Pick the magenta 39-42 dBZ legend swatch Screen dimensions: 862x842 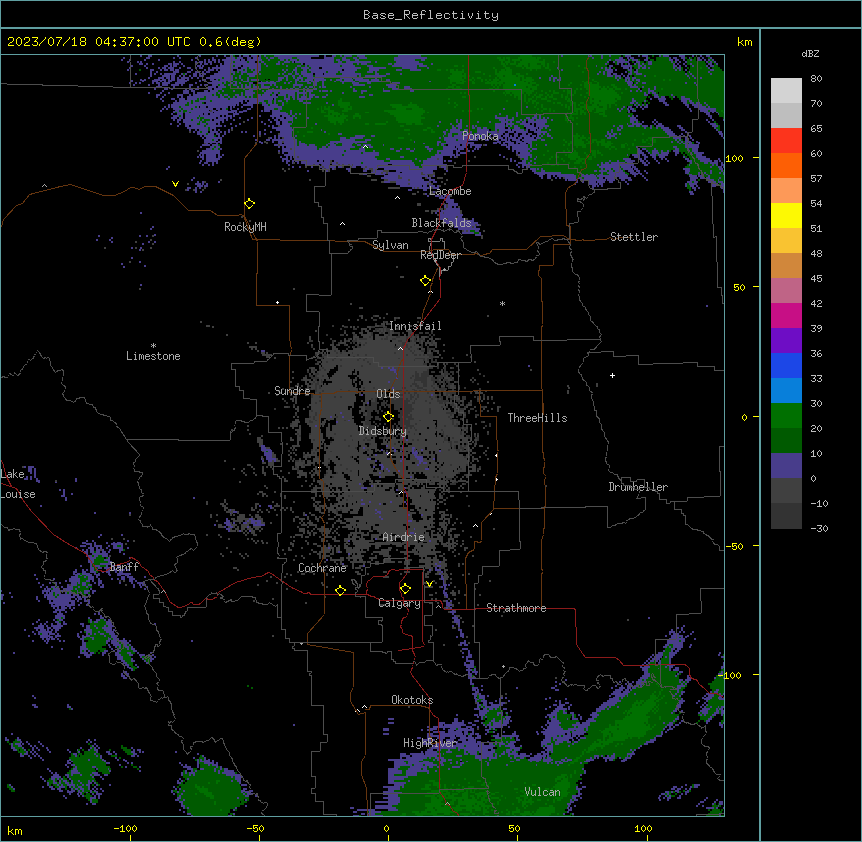click(x=786, y=315)
